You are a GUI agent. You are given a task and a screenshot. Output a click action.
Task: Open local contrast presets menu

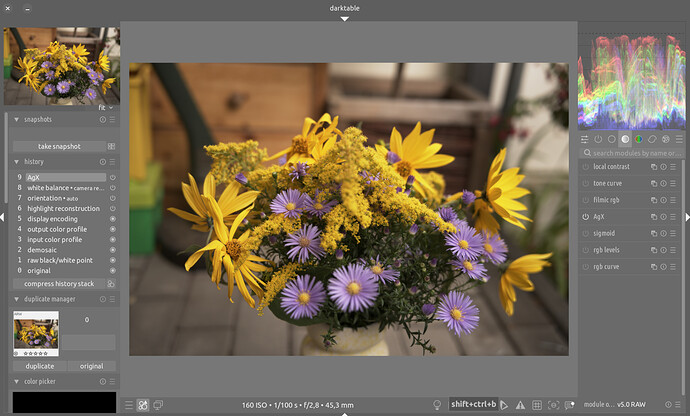pyautogui.click(x=673, y=167)
